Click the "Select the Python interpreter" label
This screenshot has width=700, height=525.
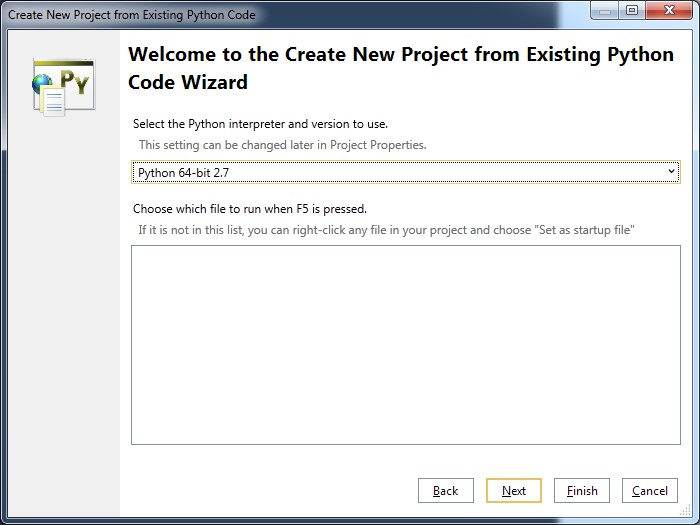[x=260, y=124]
